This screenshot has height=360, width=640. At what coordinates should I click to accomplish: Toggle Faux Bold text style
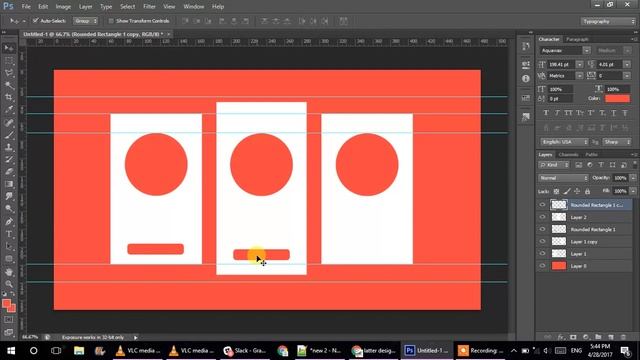(x=546, y=113)
